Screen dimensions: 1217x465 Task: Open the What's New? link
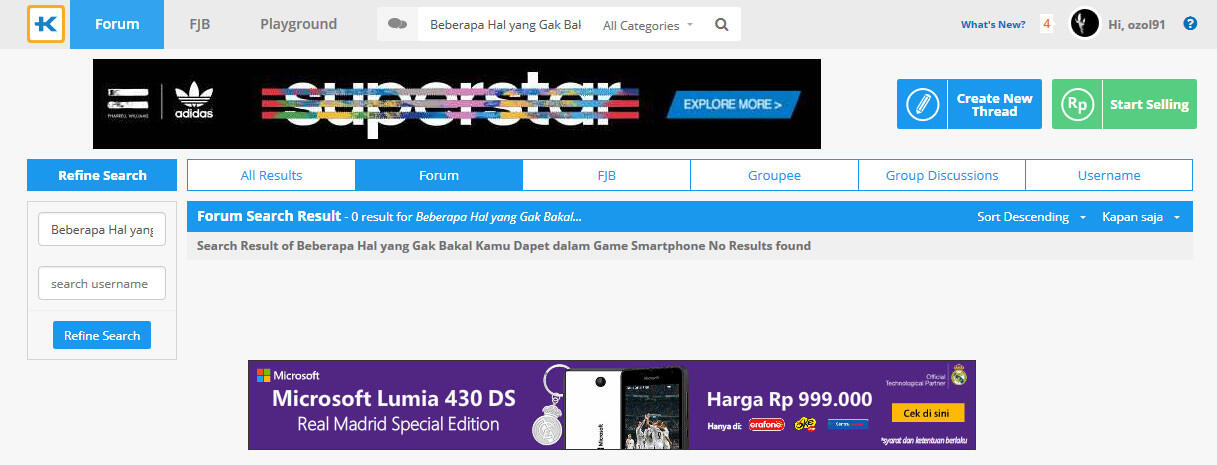(x=993, y=24)
